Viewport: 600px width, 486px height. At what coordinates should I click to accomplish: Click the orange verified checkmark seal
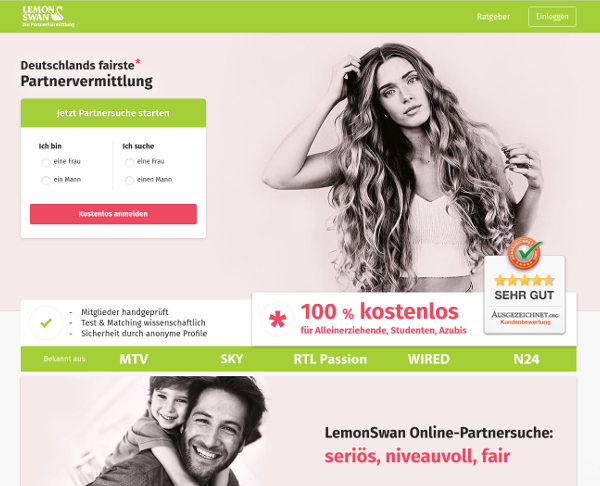525,253
